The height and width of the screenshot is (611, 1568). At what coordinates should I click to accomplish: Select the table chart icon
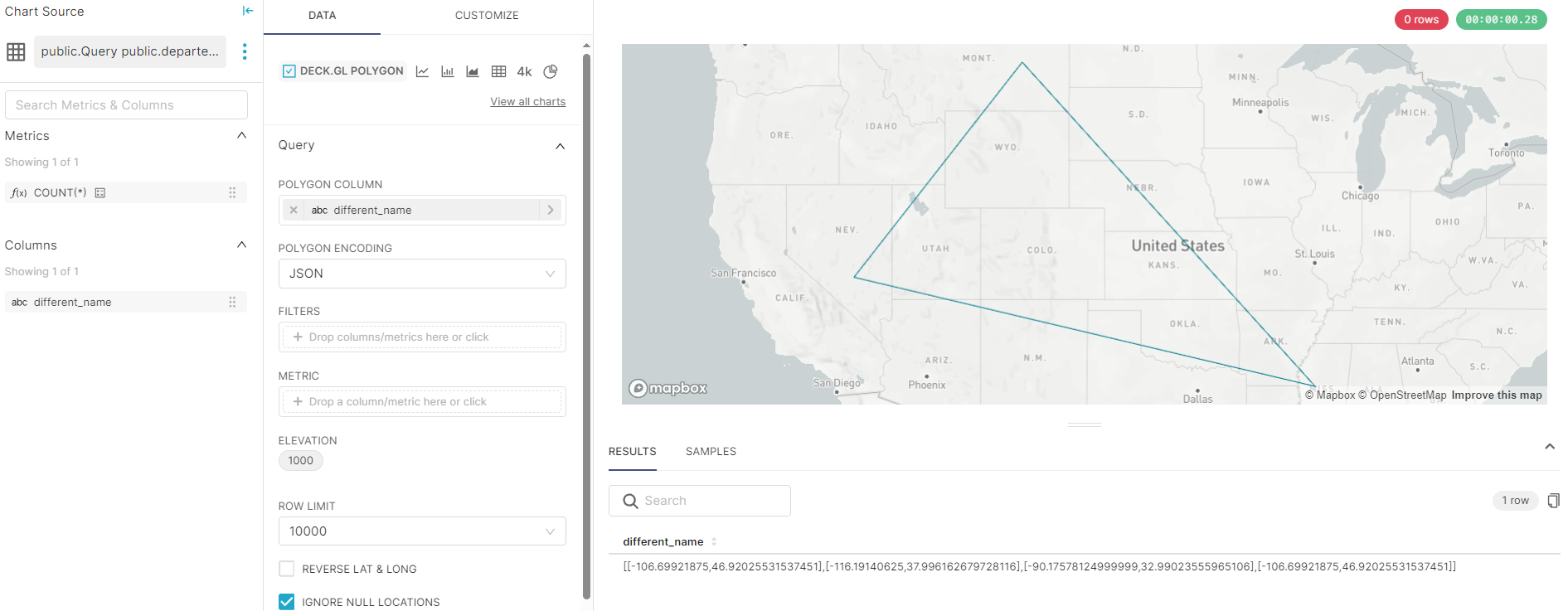tap(498, 71)
